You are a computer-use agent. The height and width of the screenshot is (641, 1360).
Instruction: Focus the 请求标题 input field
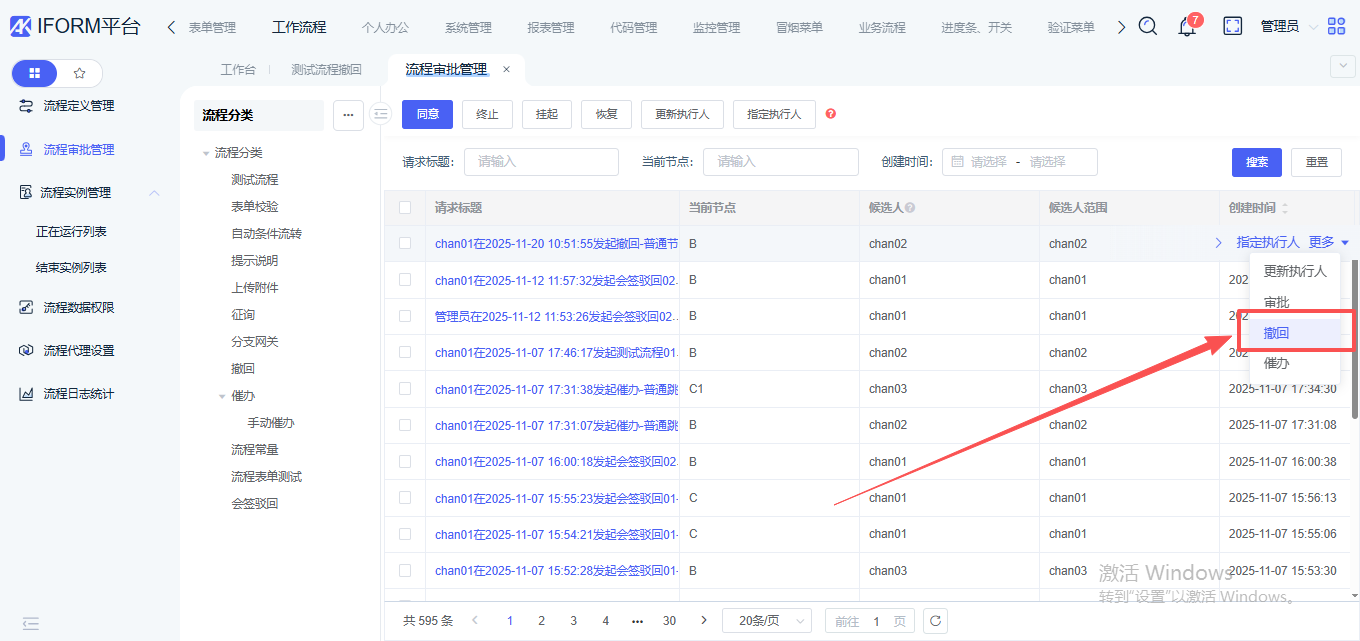[547, 162]
